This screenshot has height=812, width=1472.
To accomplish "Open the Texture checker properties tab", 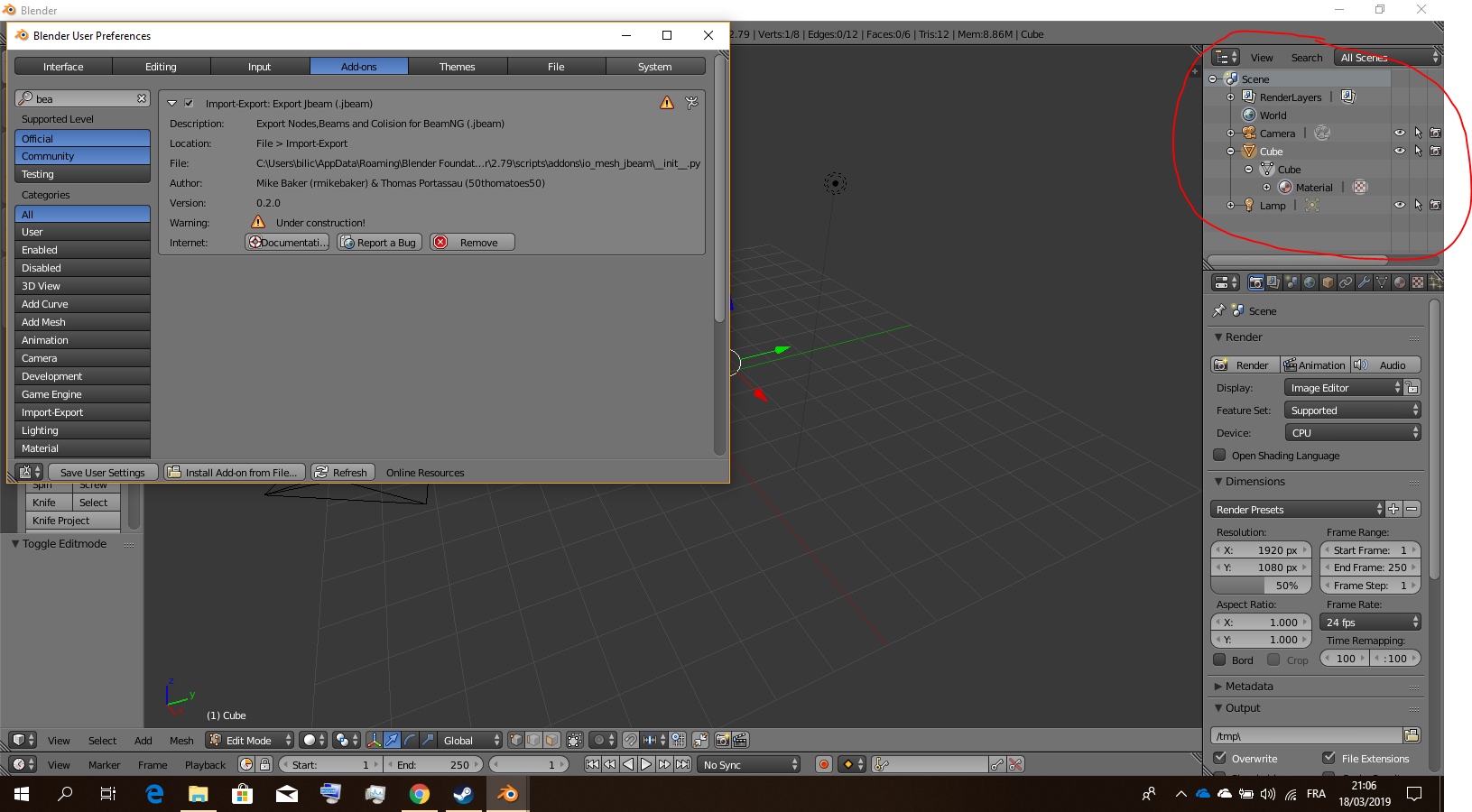I will (1418, 282).
